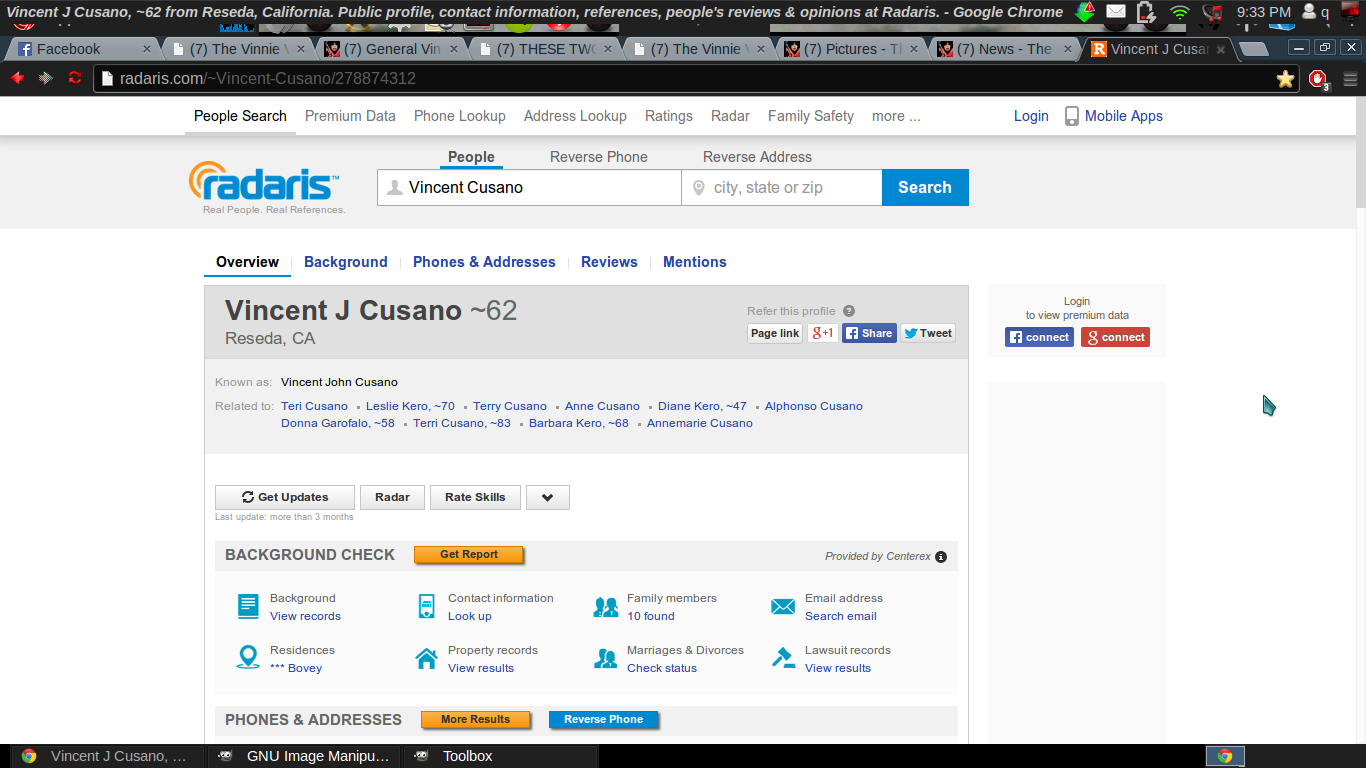1366x768 pixels.
Task: Click the Email address envelope icon
Action: click(x=783, y=607)
